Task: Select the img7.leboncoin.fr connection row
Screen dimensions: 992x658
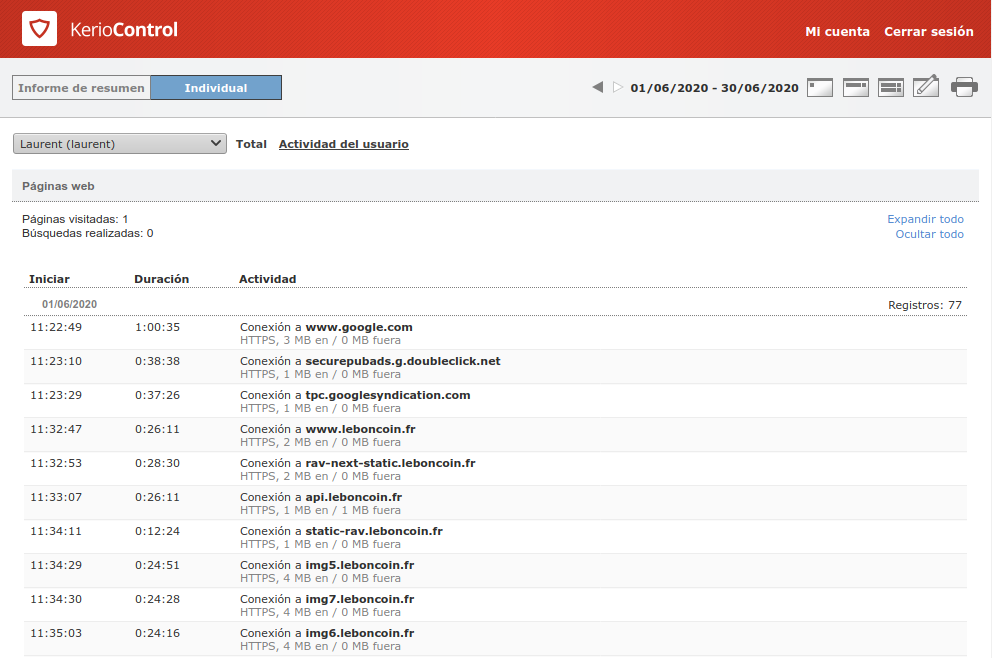Action: 495,605
